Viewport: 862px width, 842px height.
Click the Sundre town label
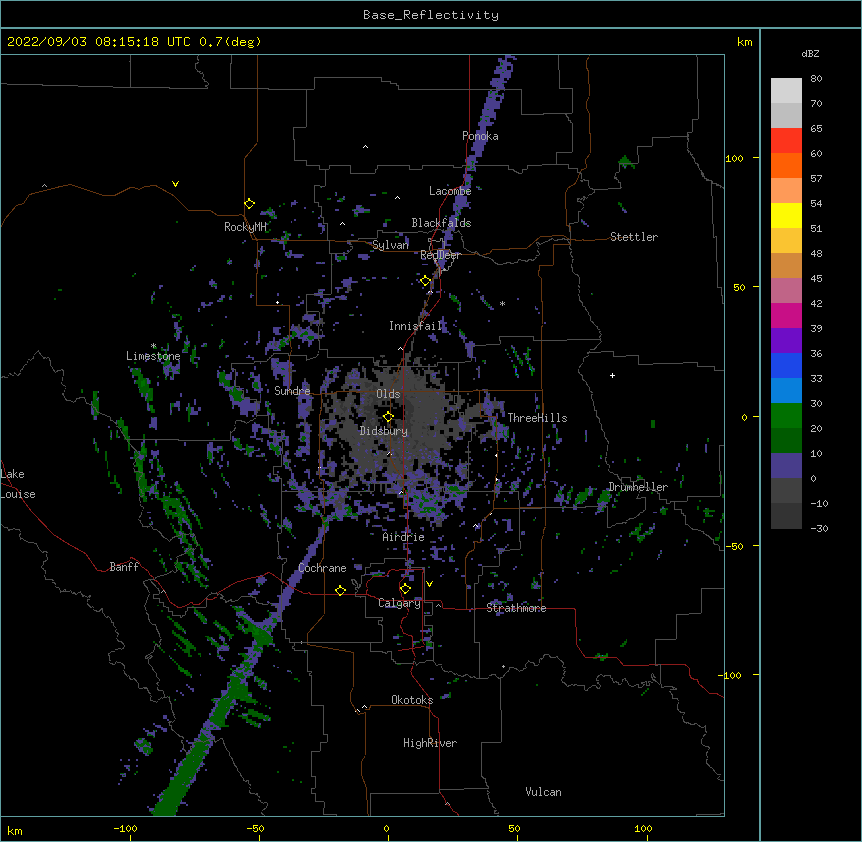[x=292, y=391]
